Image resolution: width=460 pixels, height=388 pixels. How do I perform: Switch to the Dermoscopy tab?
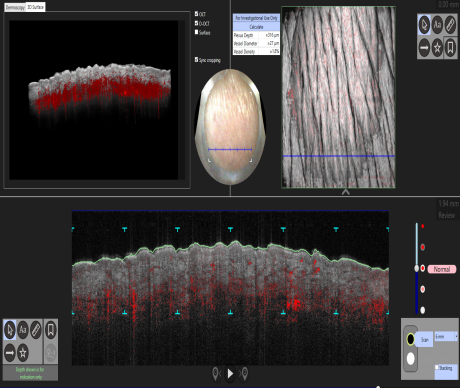tap(15, 7)
